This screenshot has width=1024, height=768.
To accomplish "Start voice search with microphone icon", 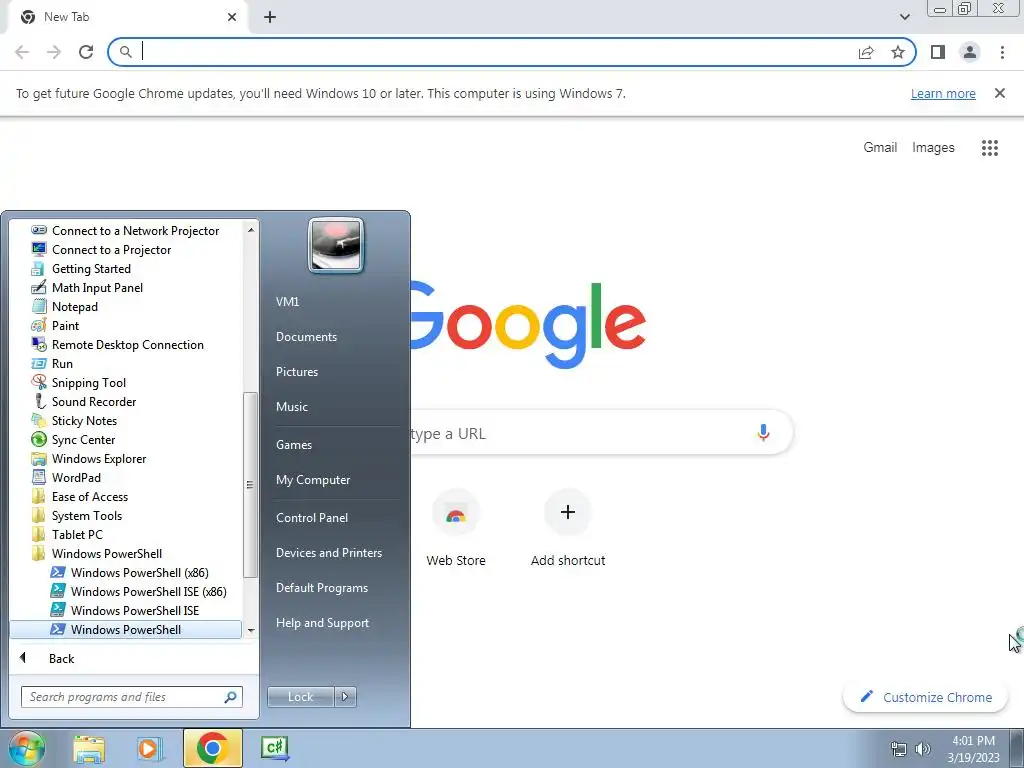I will point(763,432).
